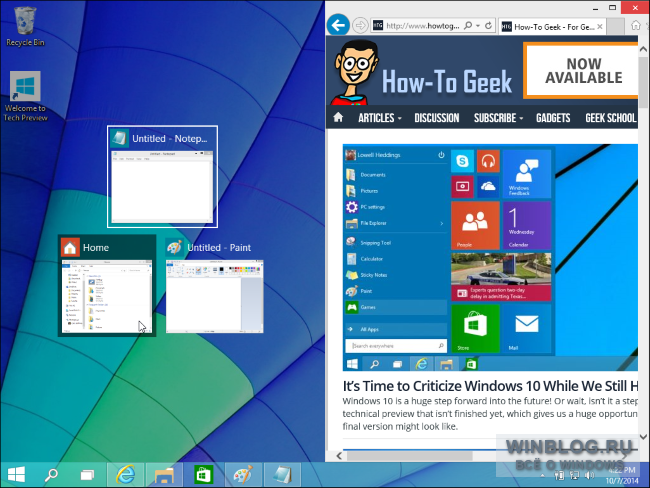Click the browser Home icon
This screenshot has height=488, width=650.
click(635, 26)
